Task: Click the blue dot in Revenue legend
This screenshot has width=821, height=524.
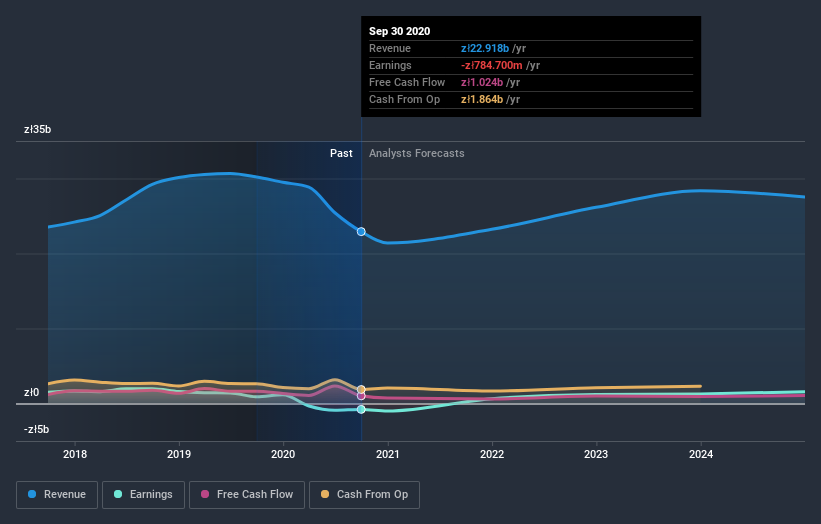Action: (x=32, y=494)
